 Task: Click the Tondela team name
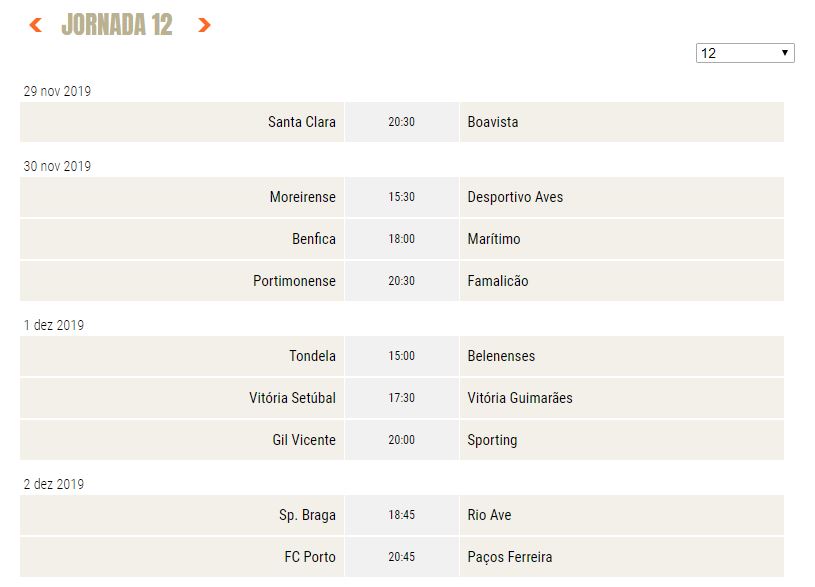[x=312, y=356]
